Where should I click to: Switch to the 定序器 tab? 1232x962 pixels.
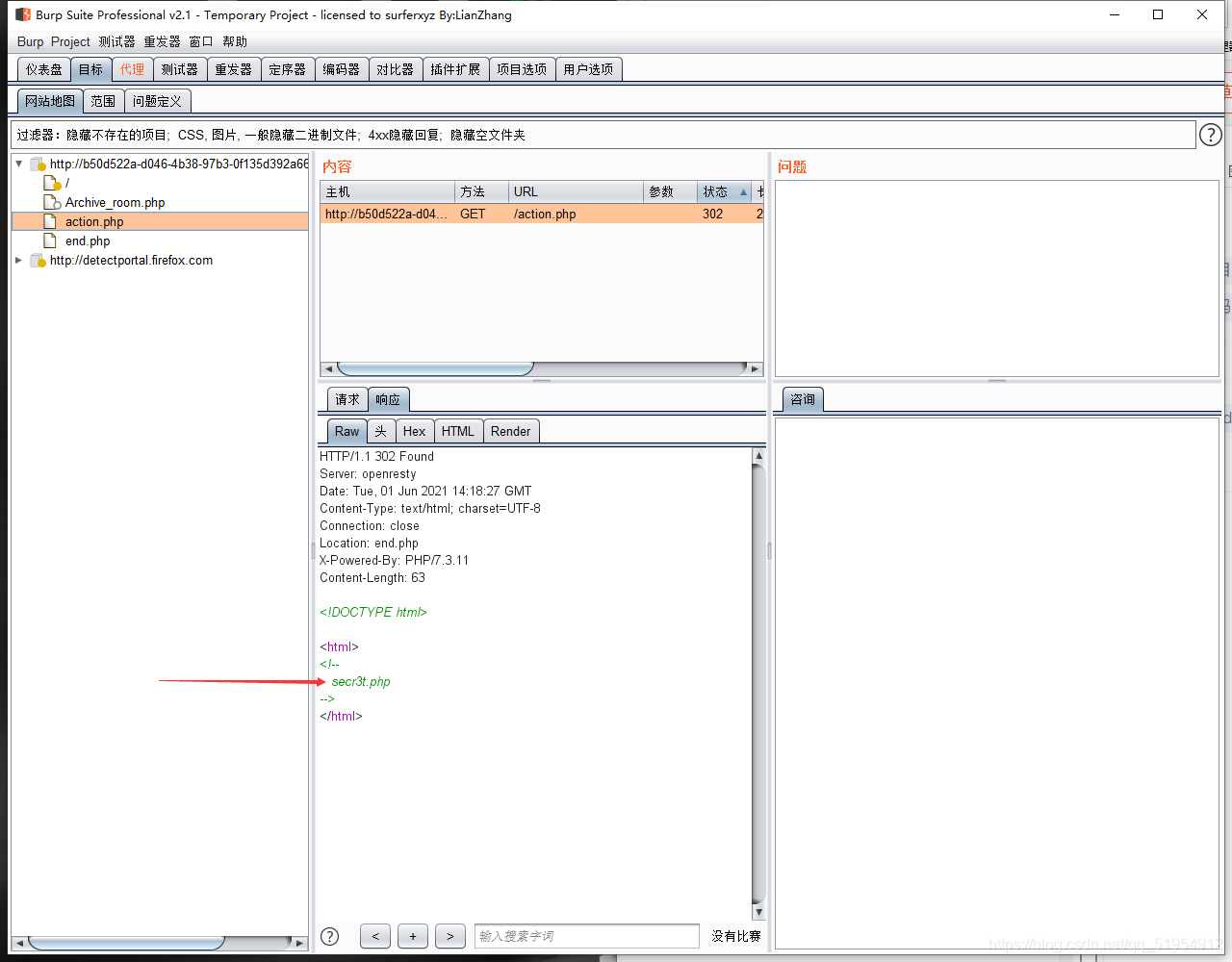pos(288,69)
